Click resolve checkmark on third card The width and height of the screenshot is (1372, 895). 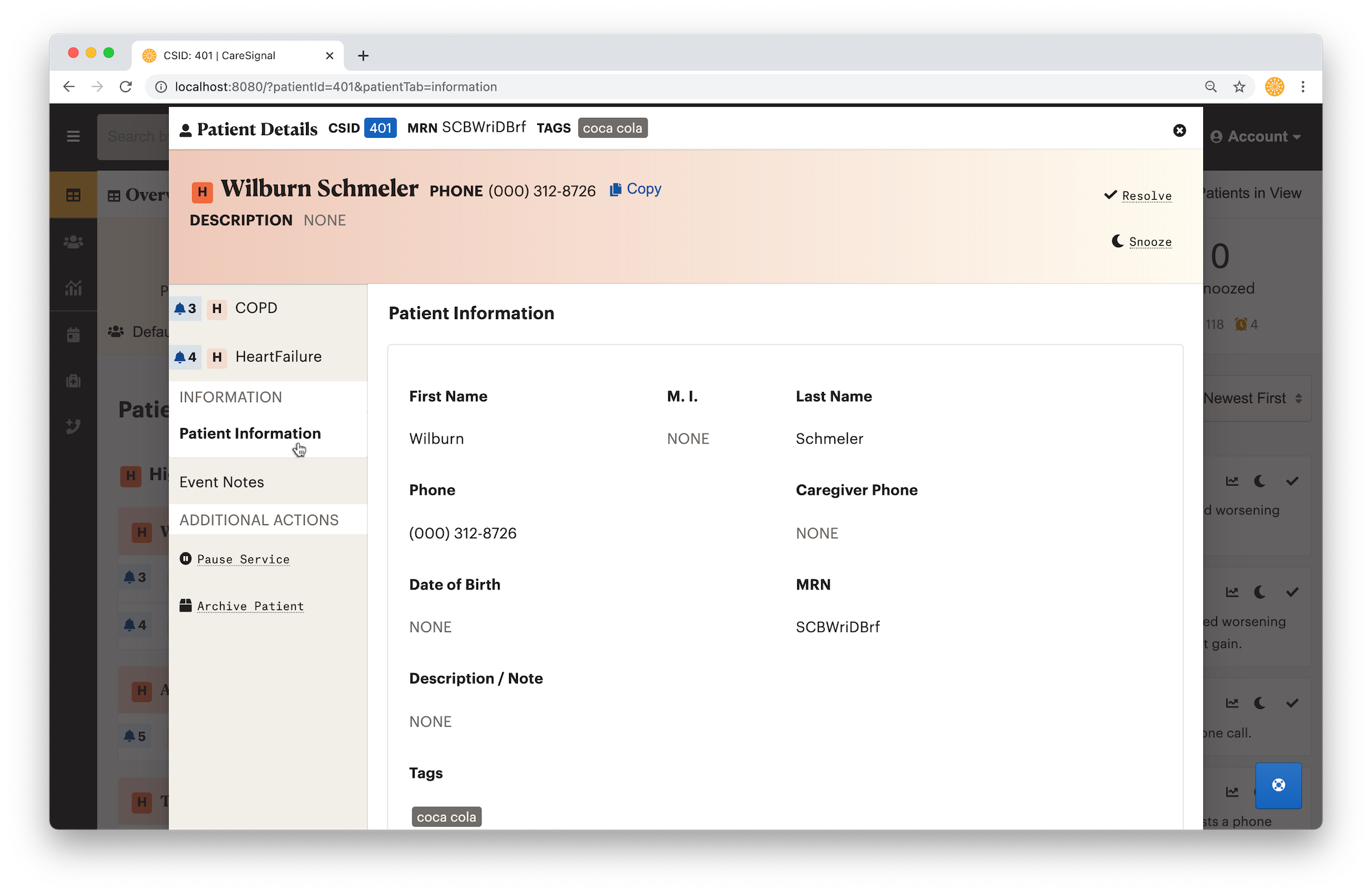click(1292, 703)
